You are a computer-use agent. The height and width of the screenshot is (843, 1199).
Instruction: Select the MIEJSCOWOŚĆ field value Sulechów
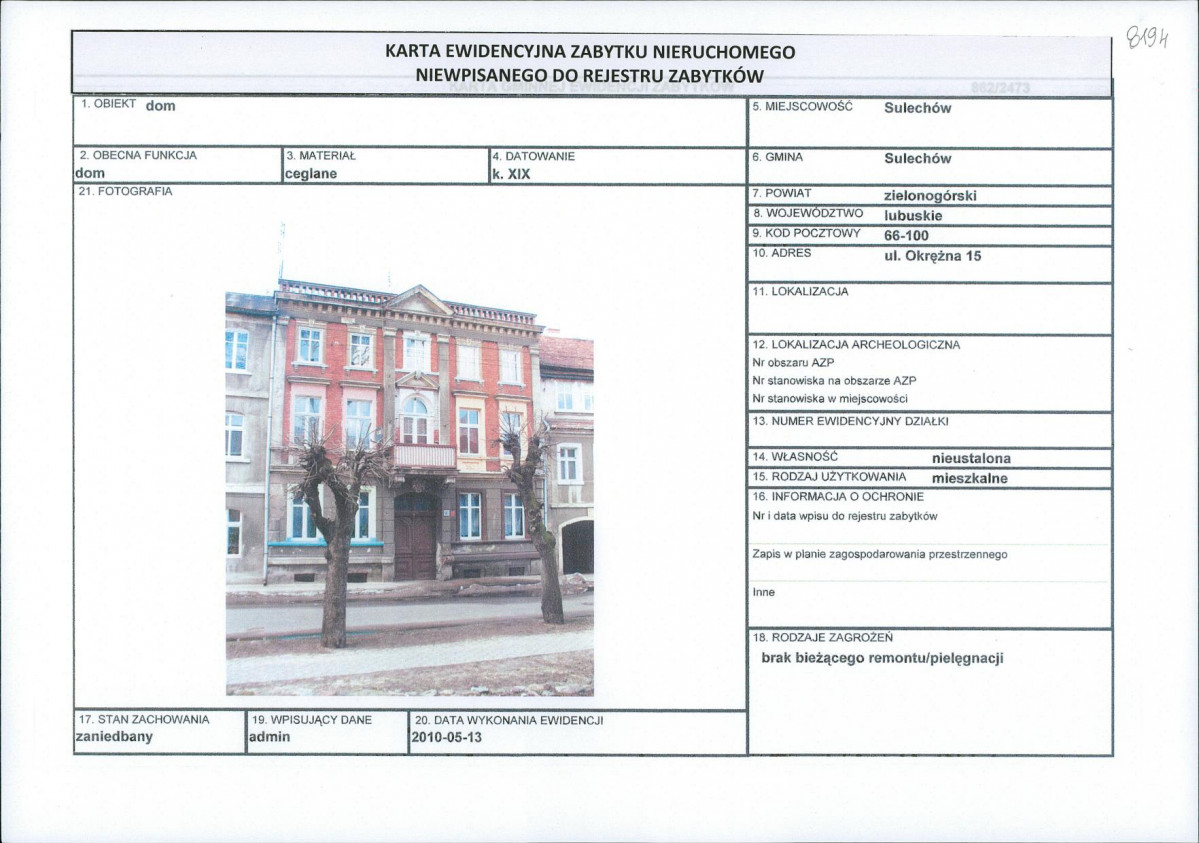(x=917, y=108)
